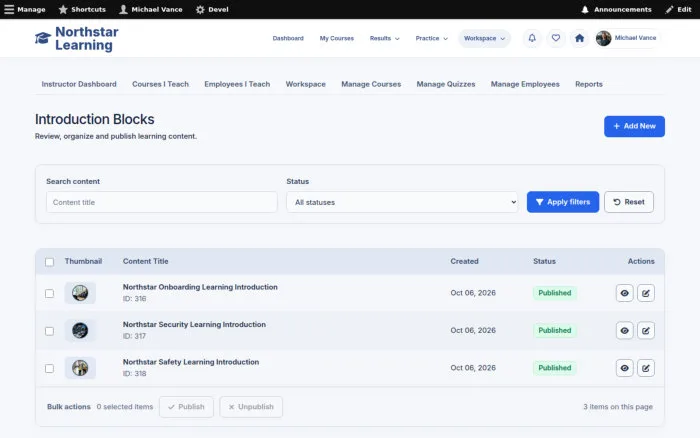Click Northstar Learning graduation cap logo

click(43, 38)
